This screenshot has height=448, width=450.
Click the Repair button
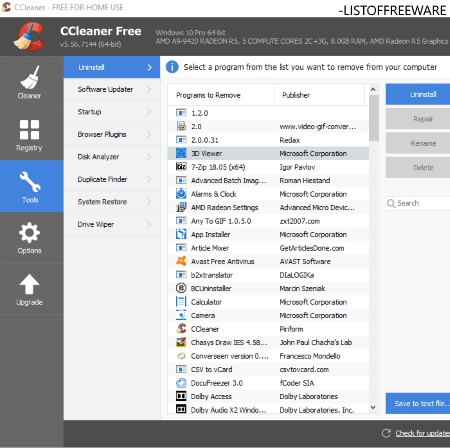click(418, 119)
